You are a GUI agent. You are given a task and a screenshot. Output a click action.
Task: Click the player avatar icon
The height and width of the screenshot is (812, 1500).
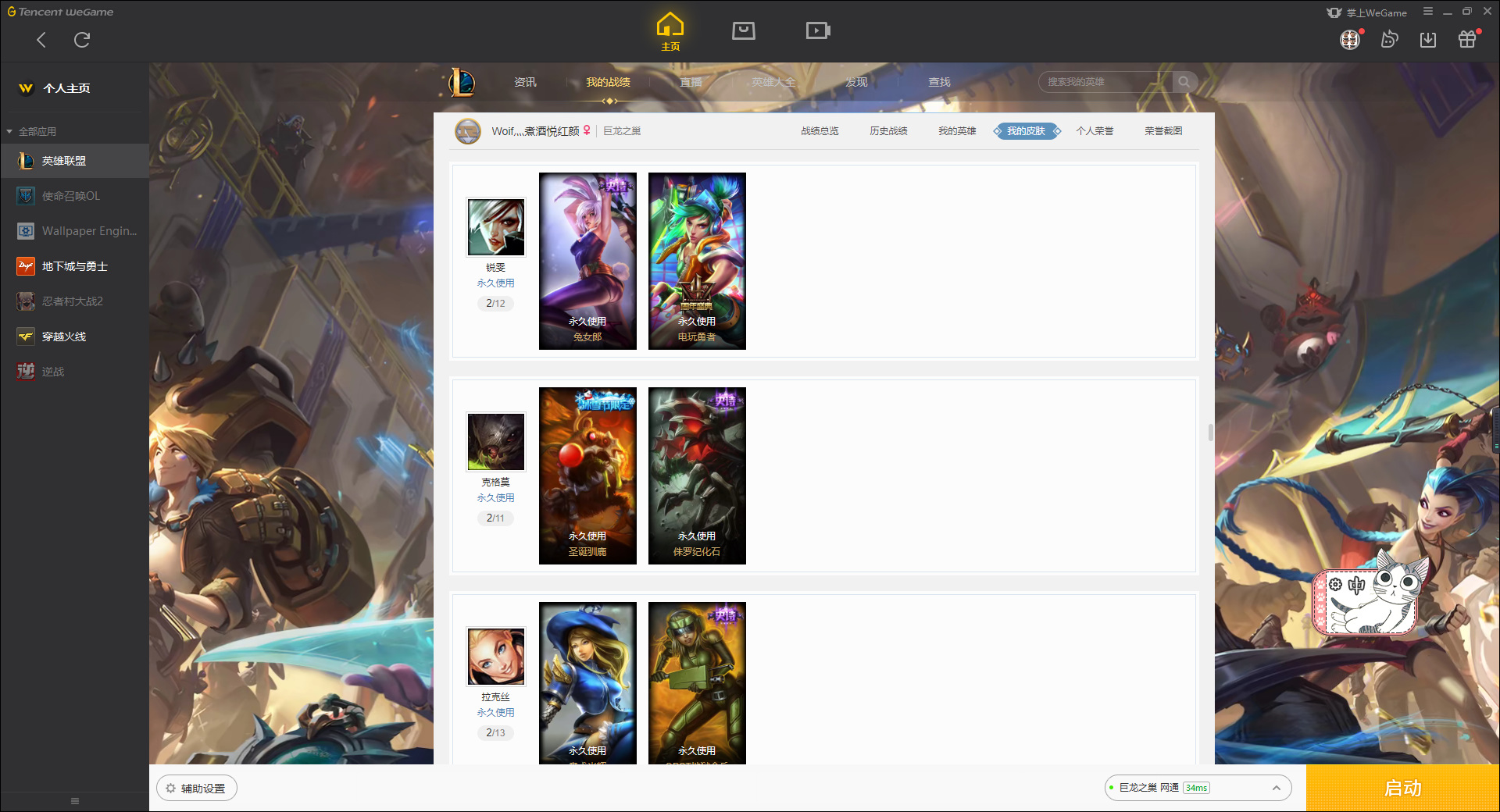click(468, 131)
